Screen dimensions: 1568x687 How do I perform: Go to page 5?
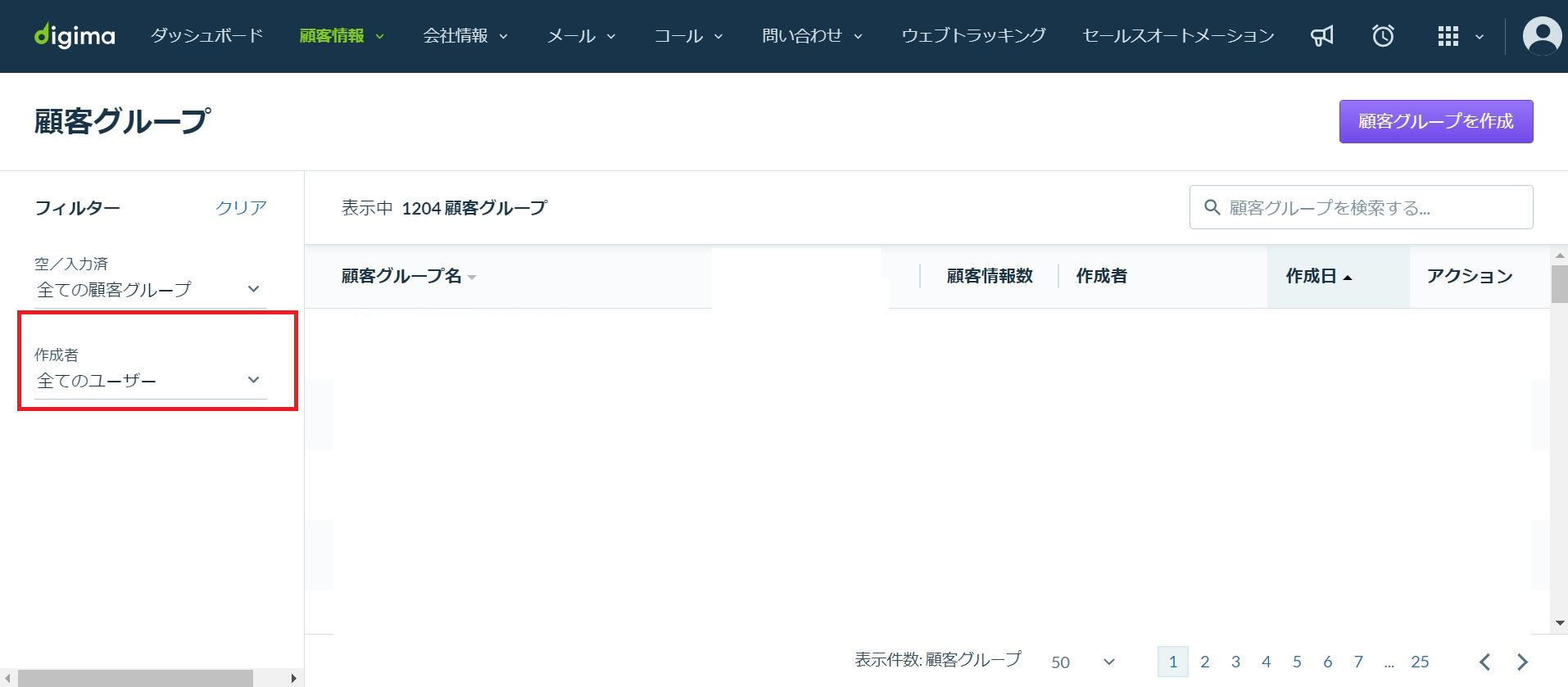click(x=1297, y=662)
